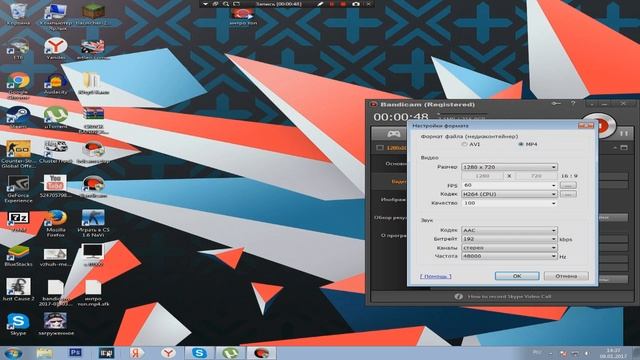640x360 pixels.
Task: Confirm format settings with OK
Action: click(517, 276)
